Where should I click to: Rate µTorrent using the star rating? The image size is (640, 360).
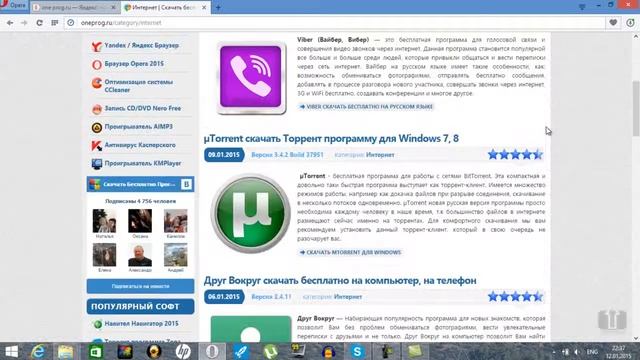(x=515, y=154)
